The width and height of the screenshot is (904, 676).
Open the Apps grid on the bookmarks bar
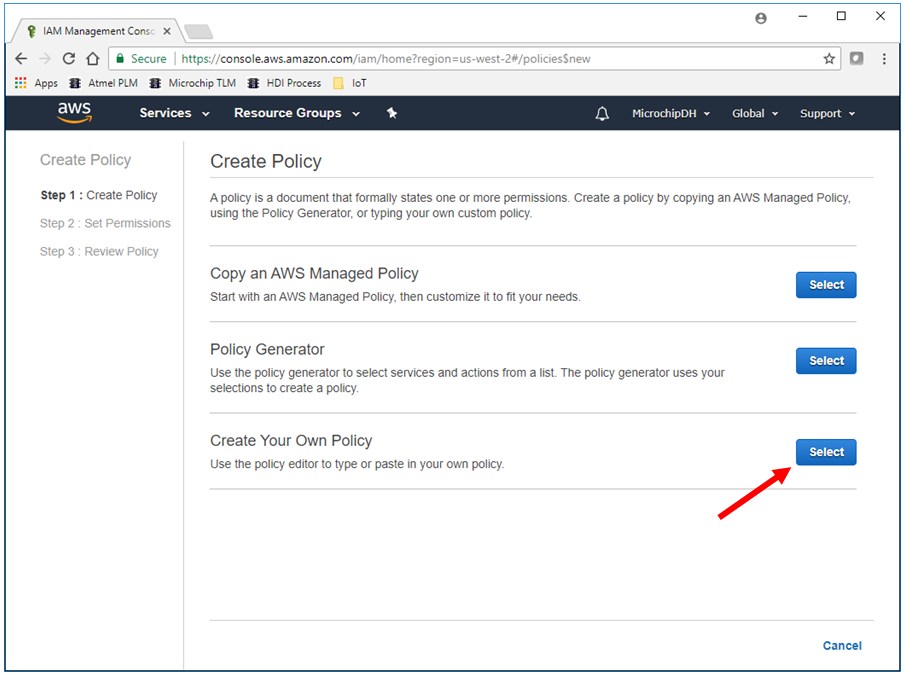pos(20,83)
